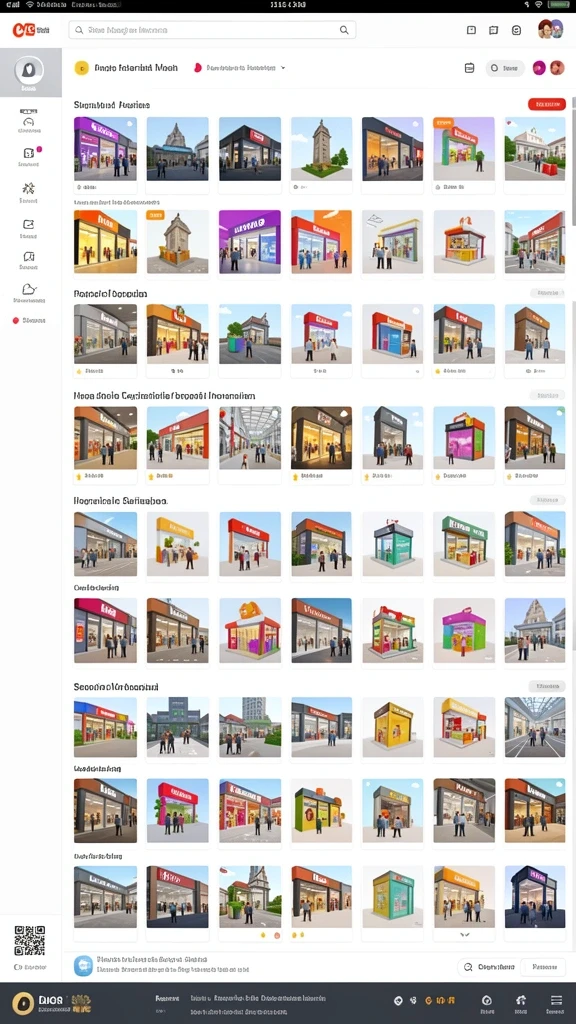Open the sidebar item with the pink notification dot

click(29, 156)
